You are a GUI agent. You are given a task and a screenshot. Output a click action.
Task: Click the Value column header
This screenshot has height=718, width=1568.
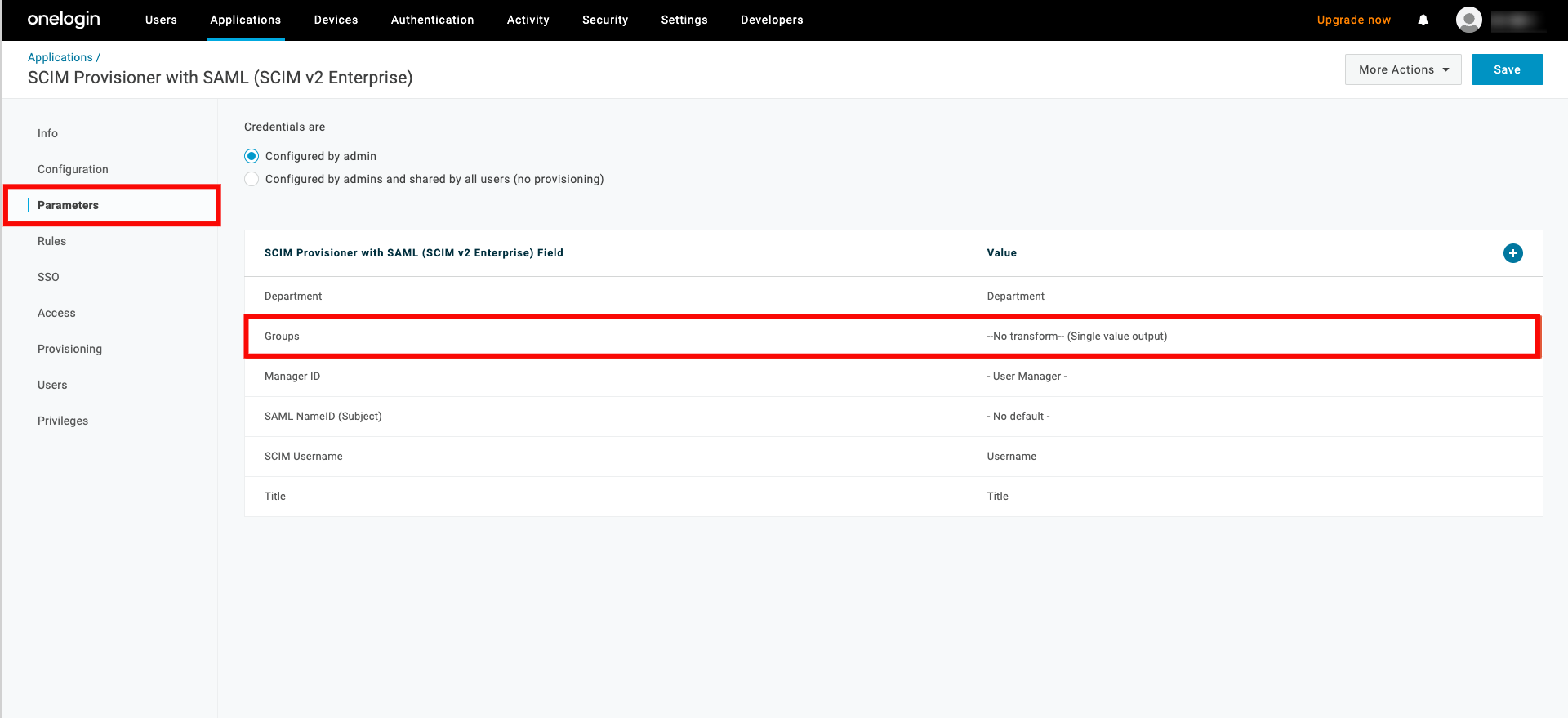(1001, 253)
